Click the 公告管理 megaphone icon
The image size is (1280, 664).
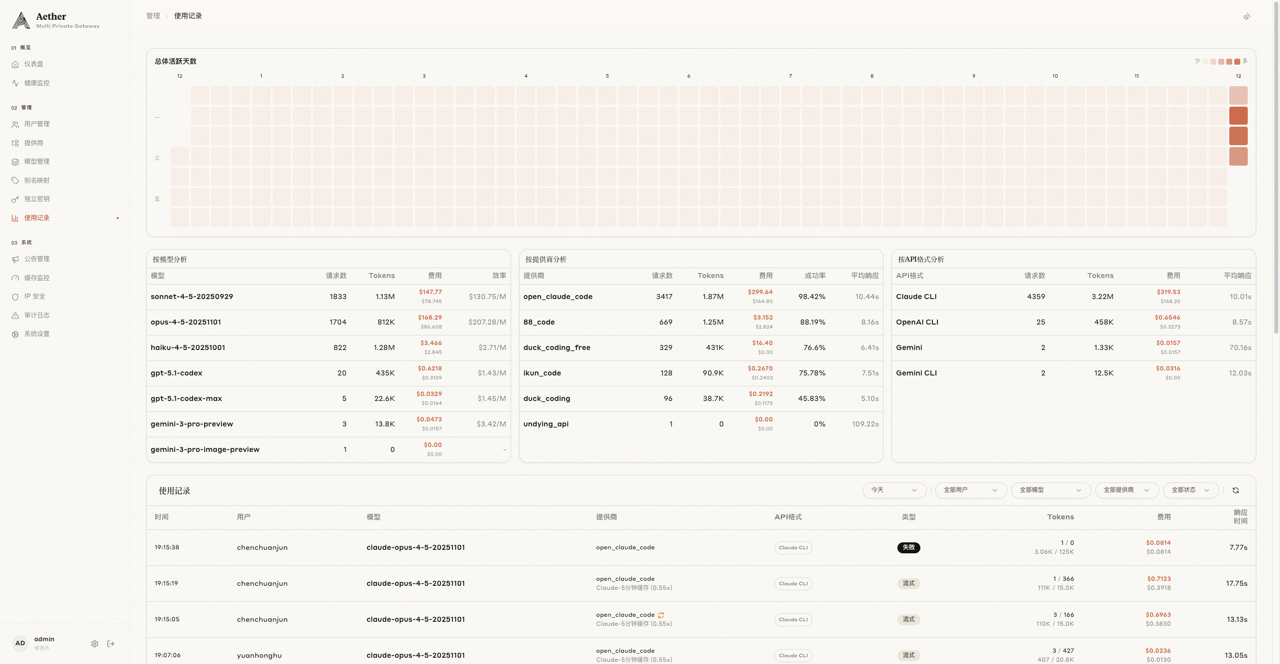point(15,259)
